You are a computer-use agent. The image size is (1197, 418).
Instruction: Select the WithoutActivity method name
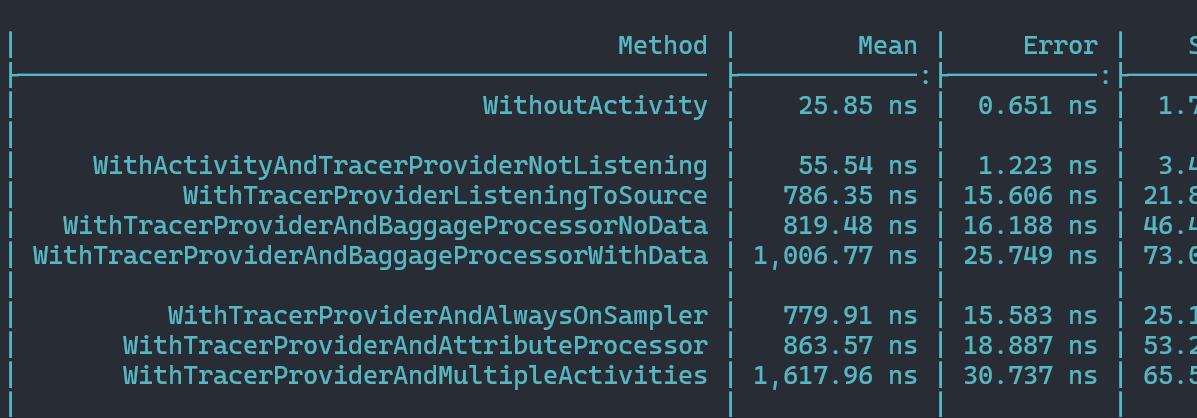coord(595,106)
